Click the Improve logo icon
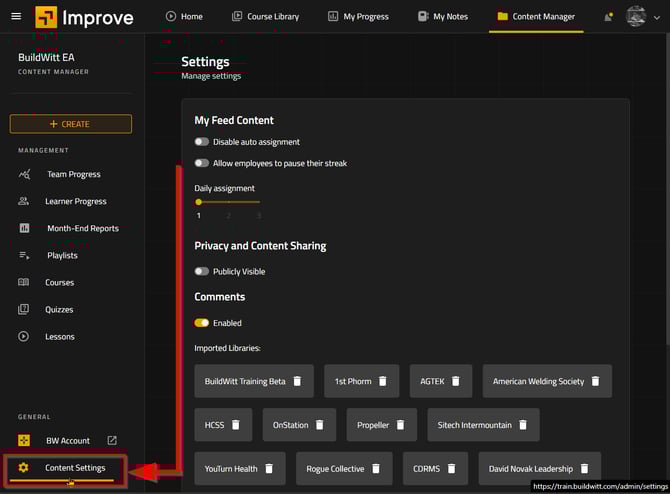The height and width of the screenshot is (494, 670). (x=47, y=17)
